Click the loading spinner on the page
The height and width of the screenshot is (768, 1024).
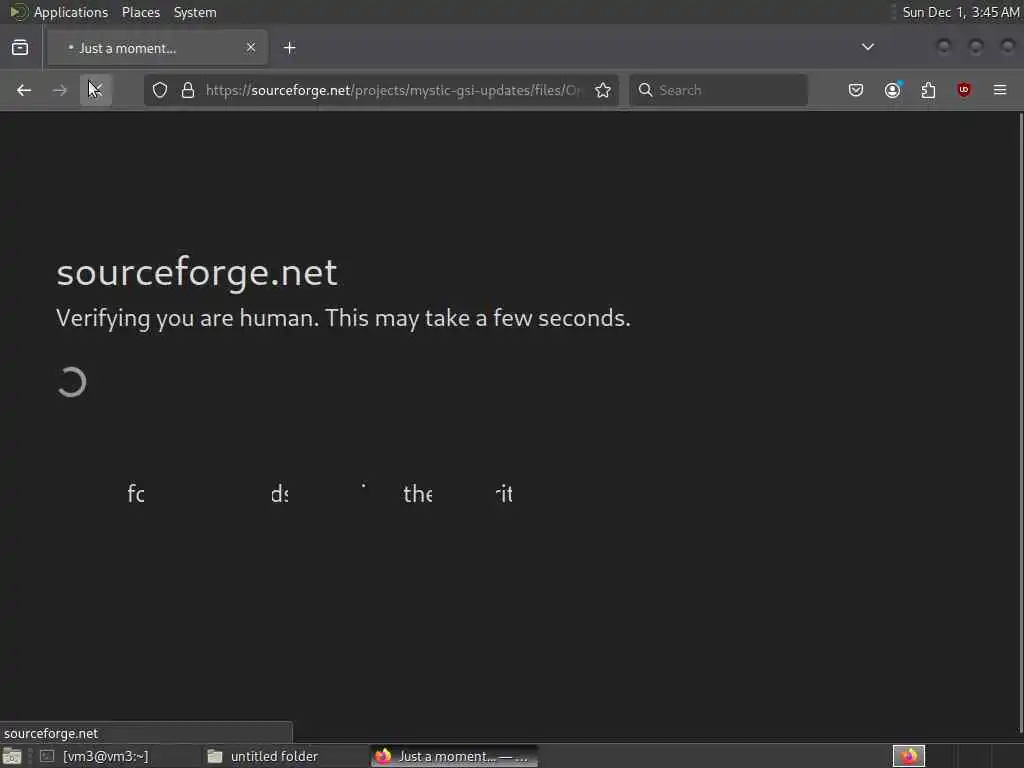72,382
